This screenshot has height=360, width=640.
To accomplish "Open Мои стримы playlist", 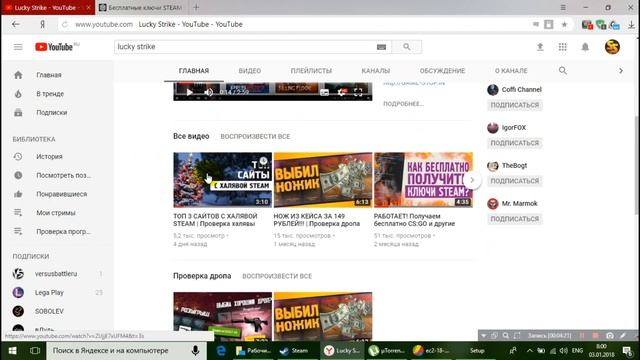I will click(57, 213).
